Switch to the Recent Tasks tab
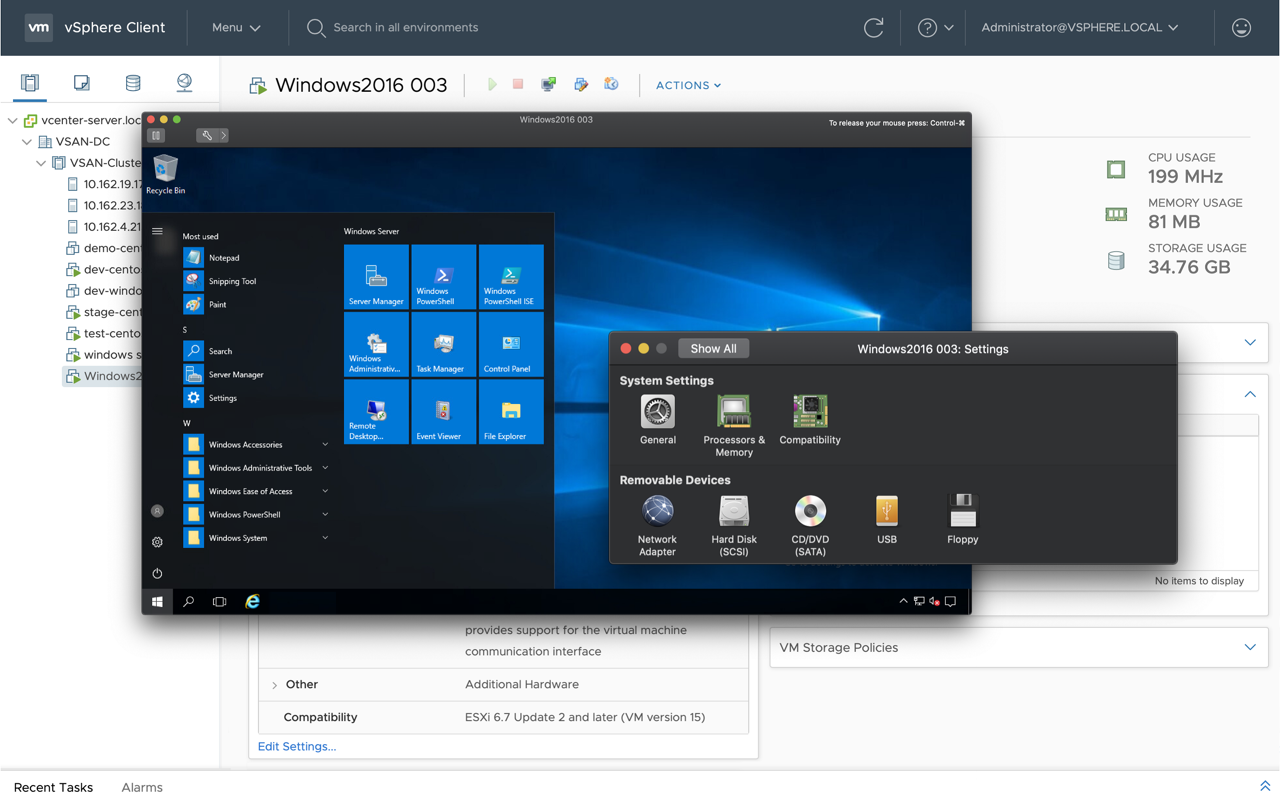The width and height of the screenshot is (1280, 800). [53, 787]
